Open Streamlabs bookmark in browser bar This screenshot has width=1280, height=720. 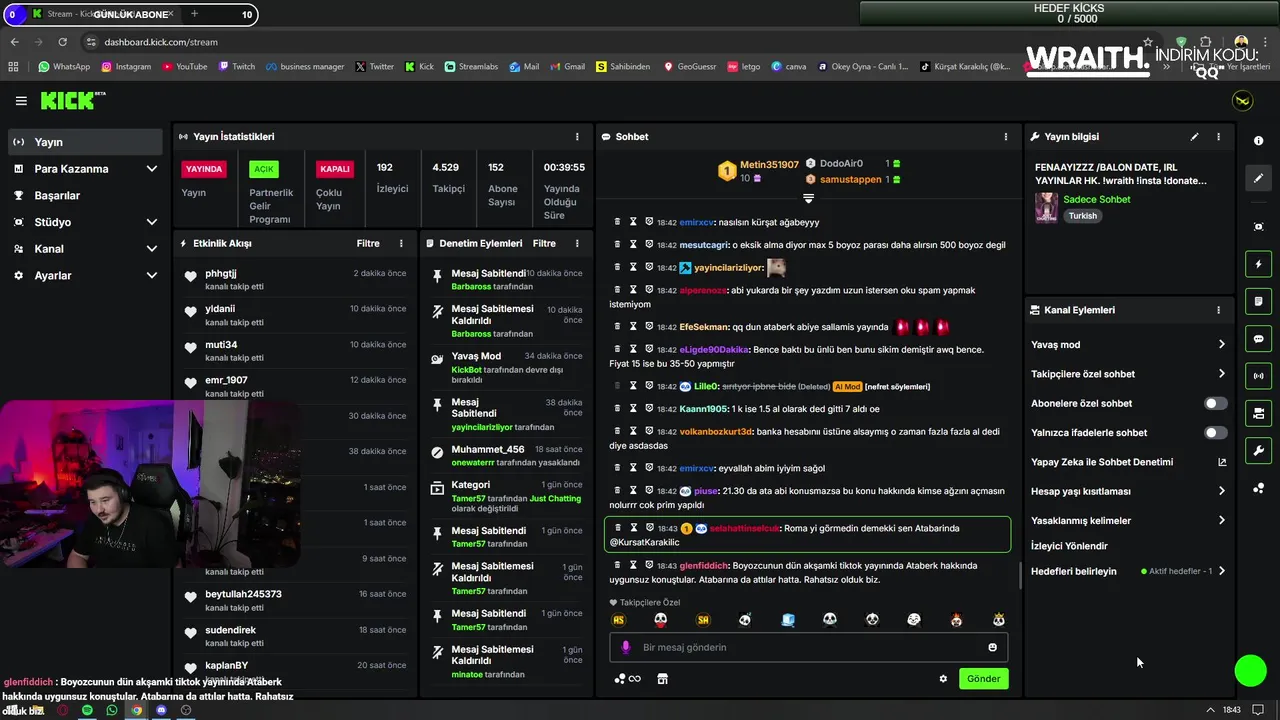pyautogui.click(x=471, y=67)
